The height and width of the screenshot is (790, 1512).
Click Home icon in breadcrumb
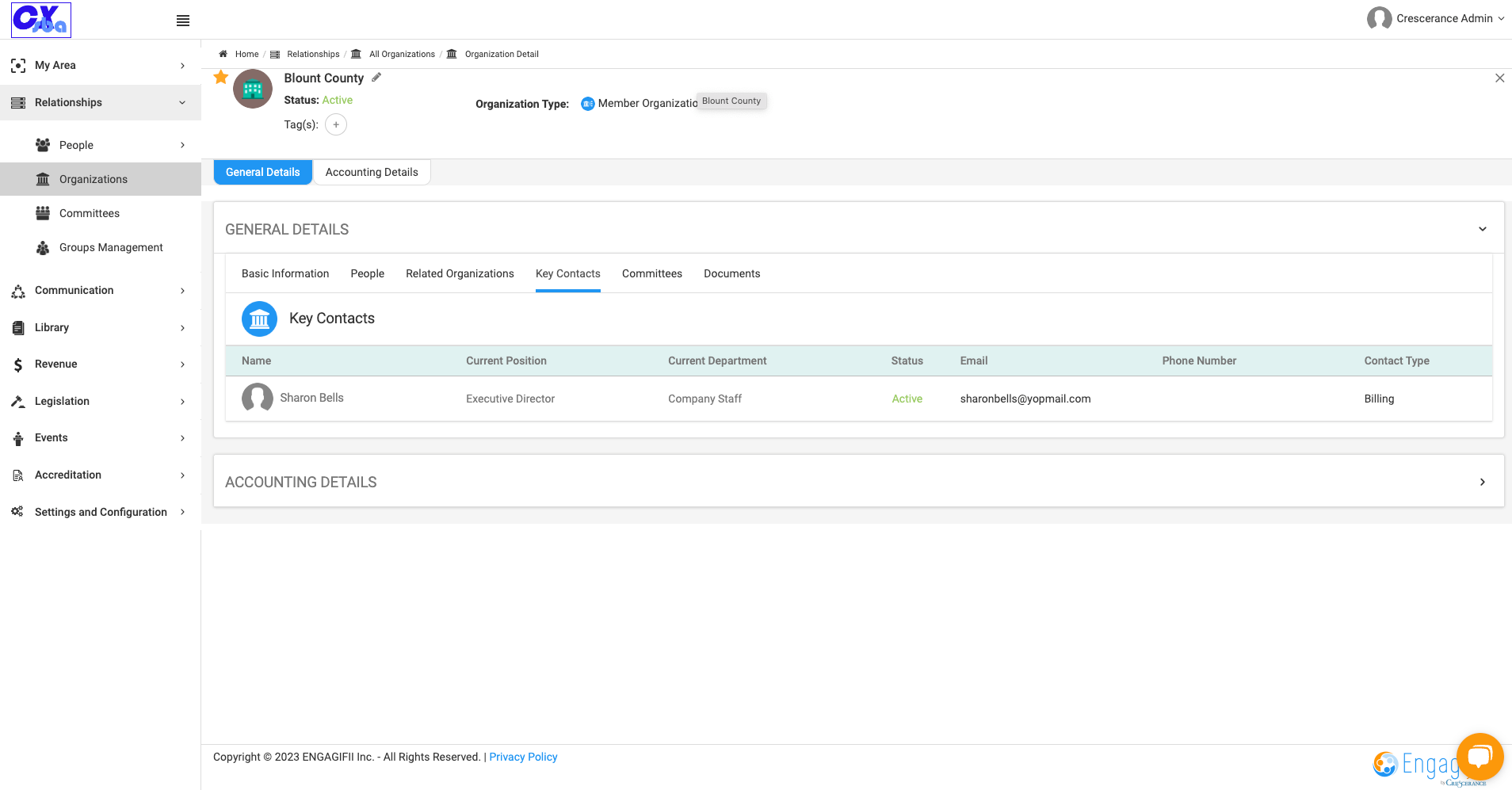click(223, 54)
